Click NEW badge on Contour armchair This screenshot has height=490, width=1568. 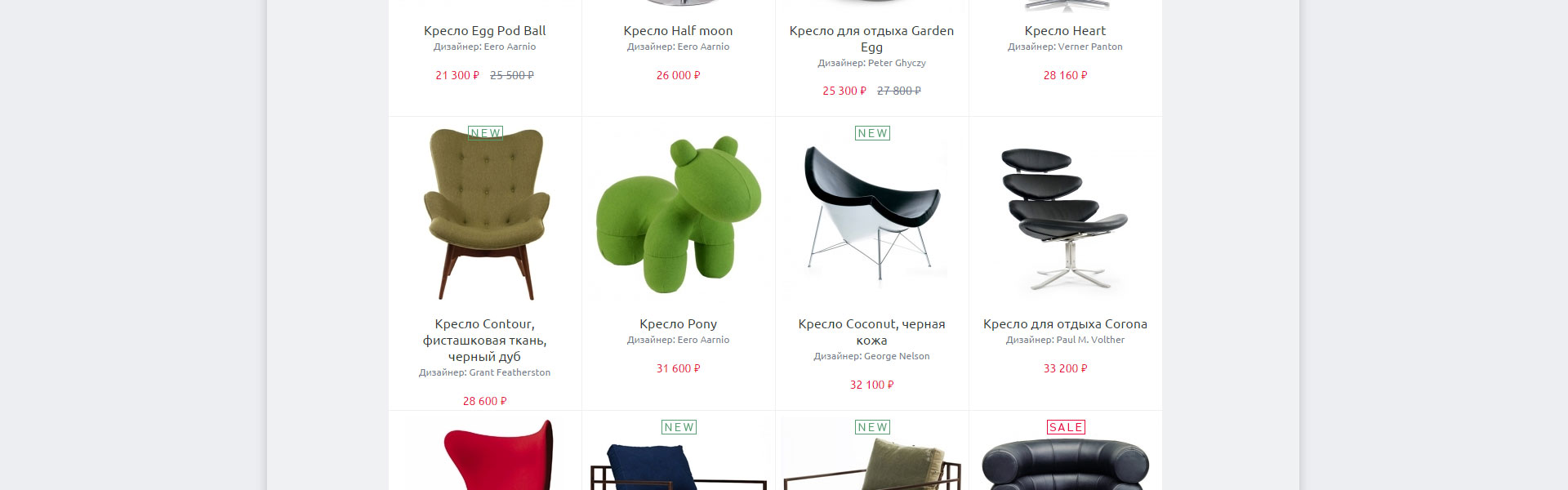[x=485, y=133]
